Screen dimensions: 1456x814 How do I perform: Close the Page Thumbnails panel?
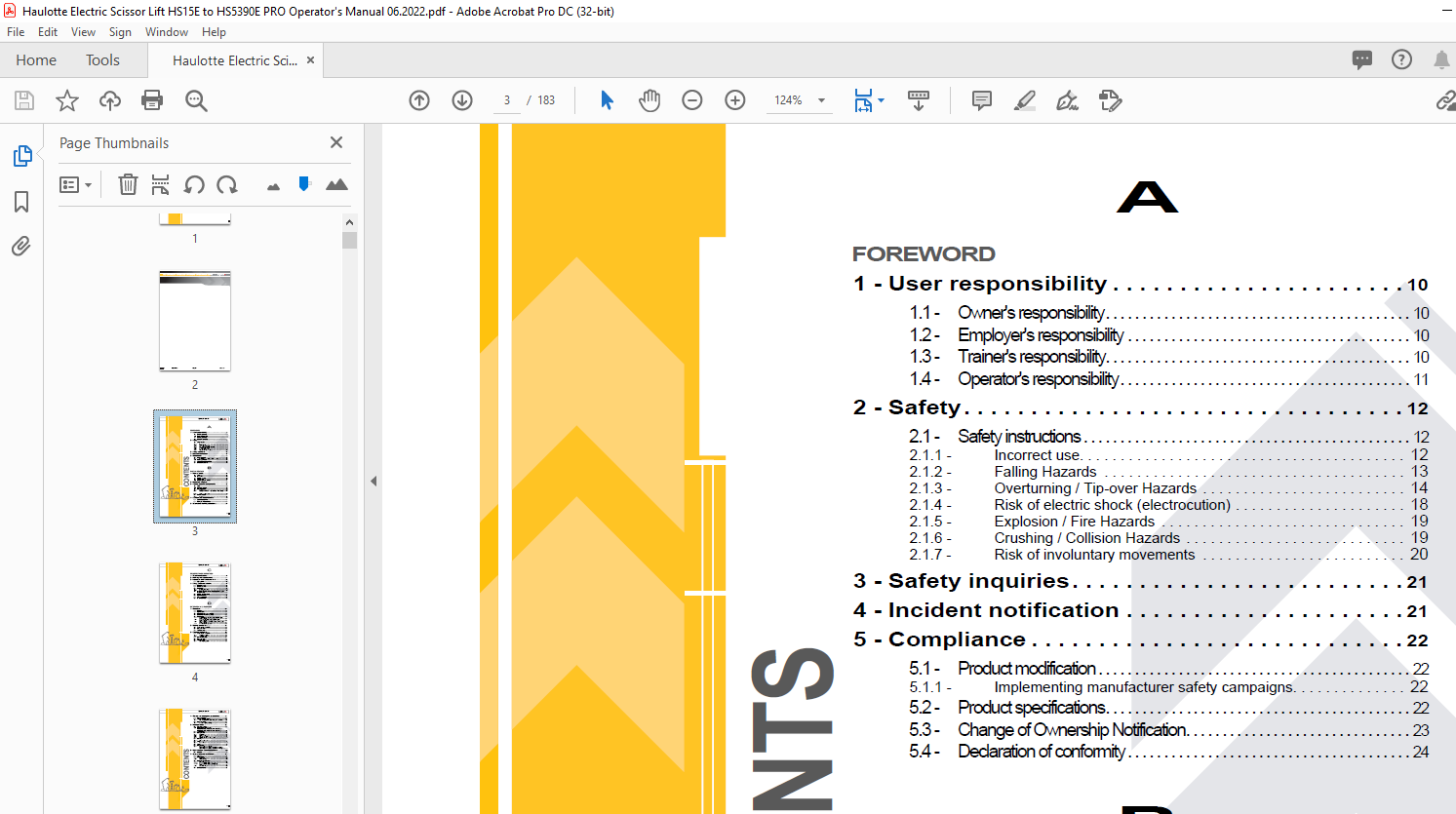[336, 142]
